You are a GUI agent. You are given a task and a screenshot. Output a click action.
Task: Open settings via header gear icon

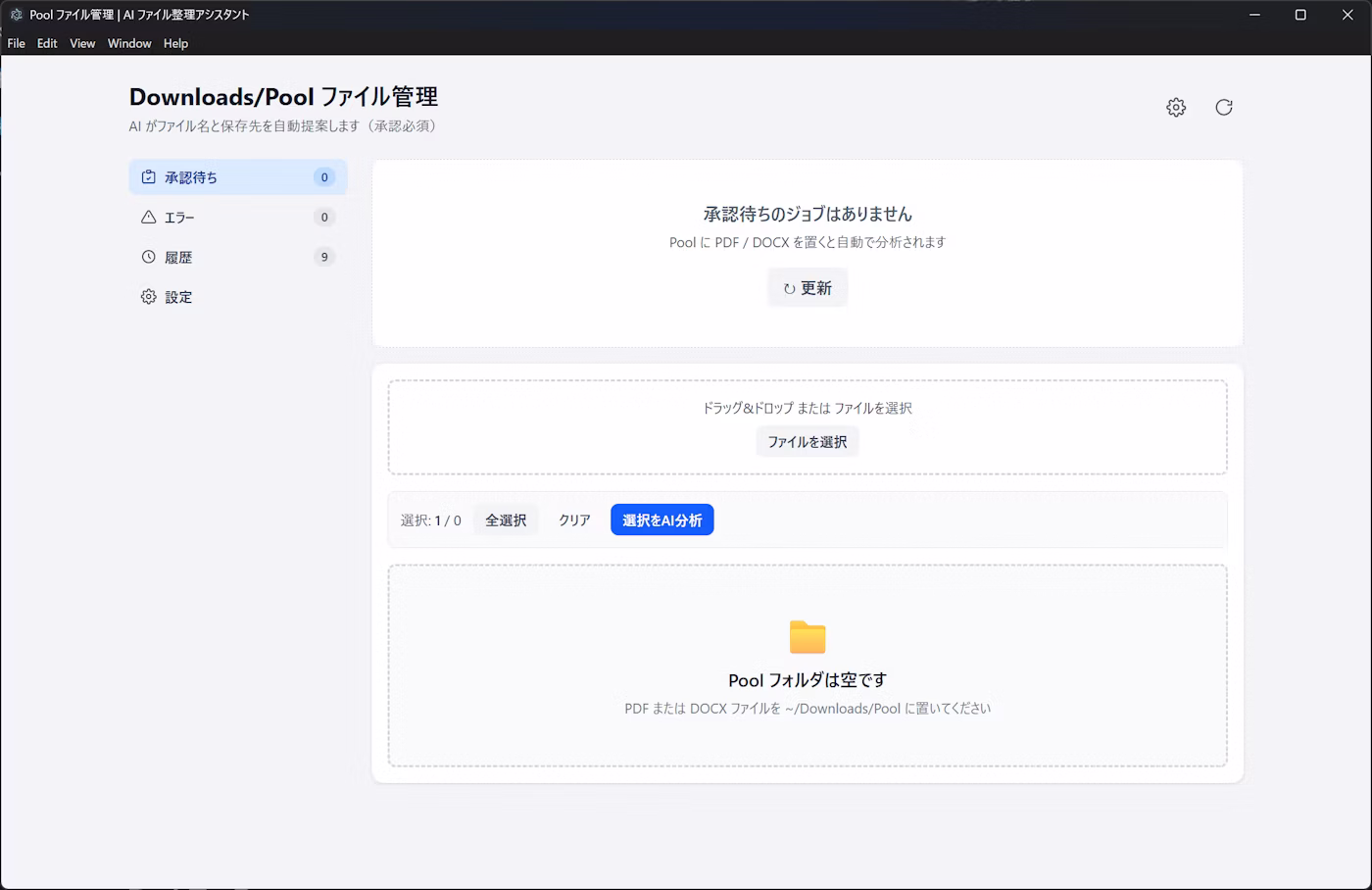coord(1176,108)
